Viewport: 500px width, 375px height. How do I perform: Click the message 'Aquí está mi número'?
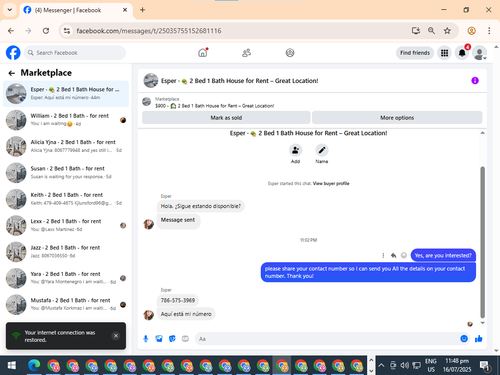[x=186, y=314]
